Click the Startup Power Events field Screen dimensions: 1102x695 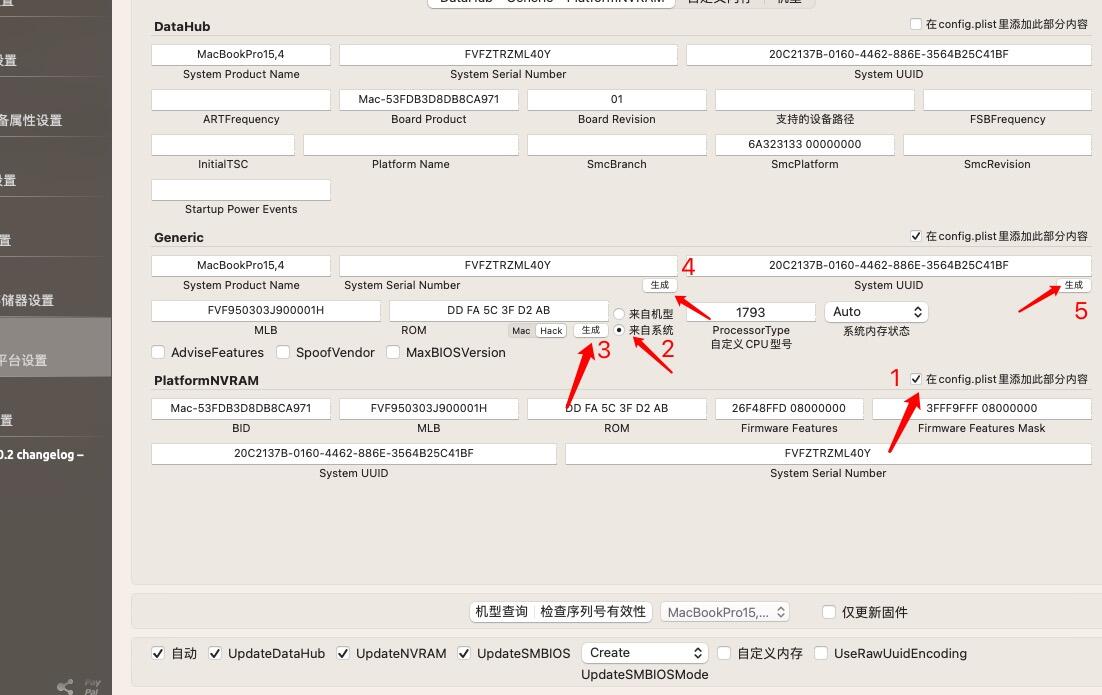point(241,190)
